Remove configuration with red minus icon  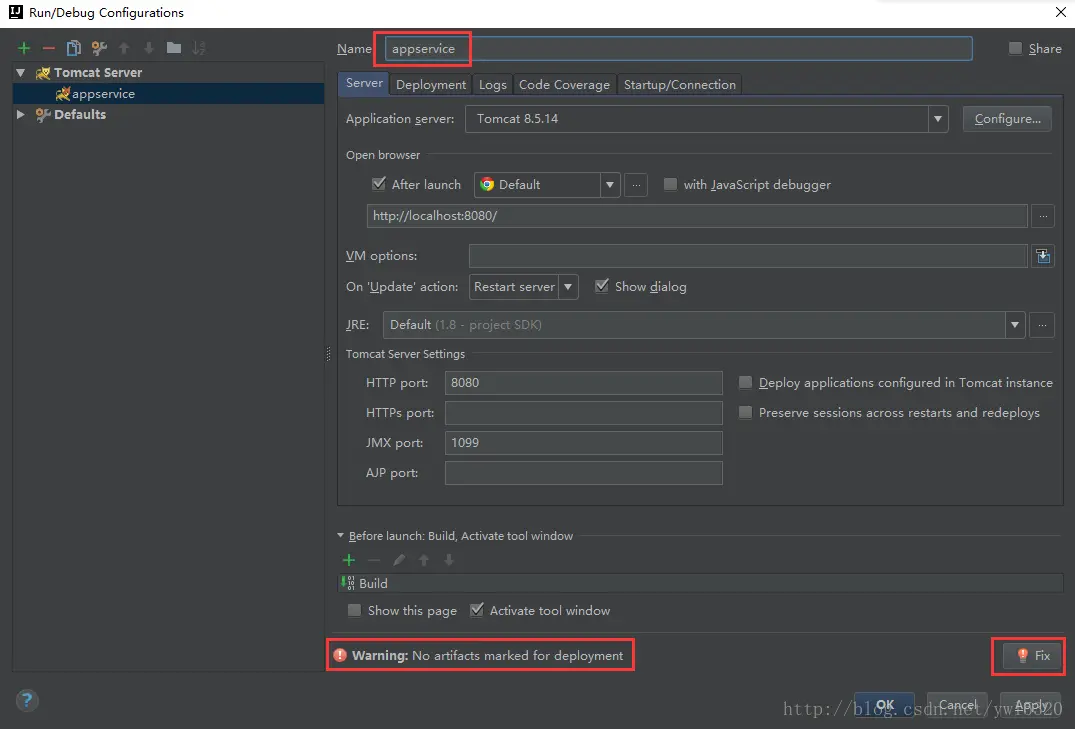point(49,48)
